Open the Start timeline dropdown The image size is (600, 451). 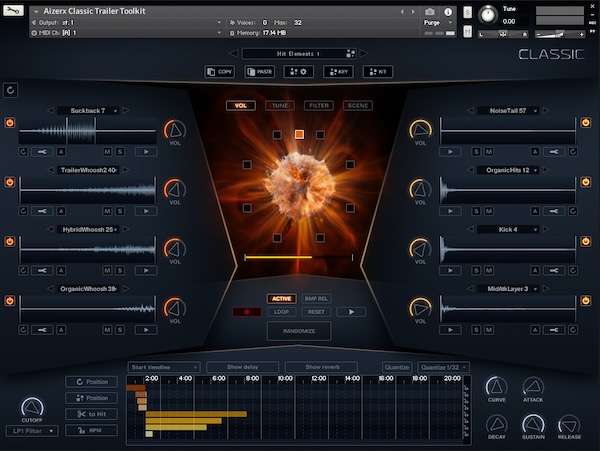tap(164, 367)
